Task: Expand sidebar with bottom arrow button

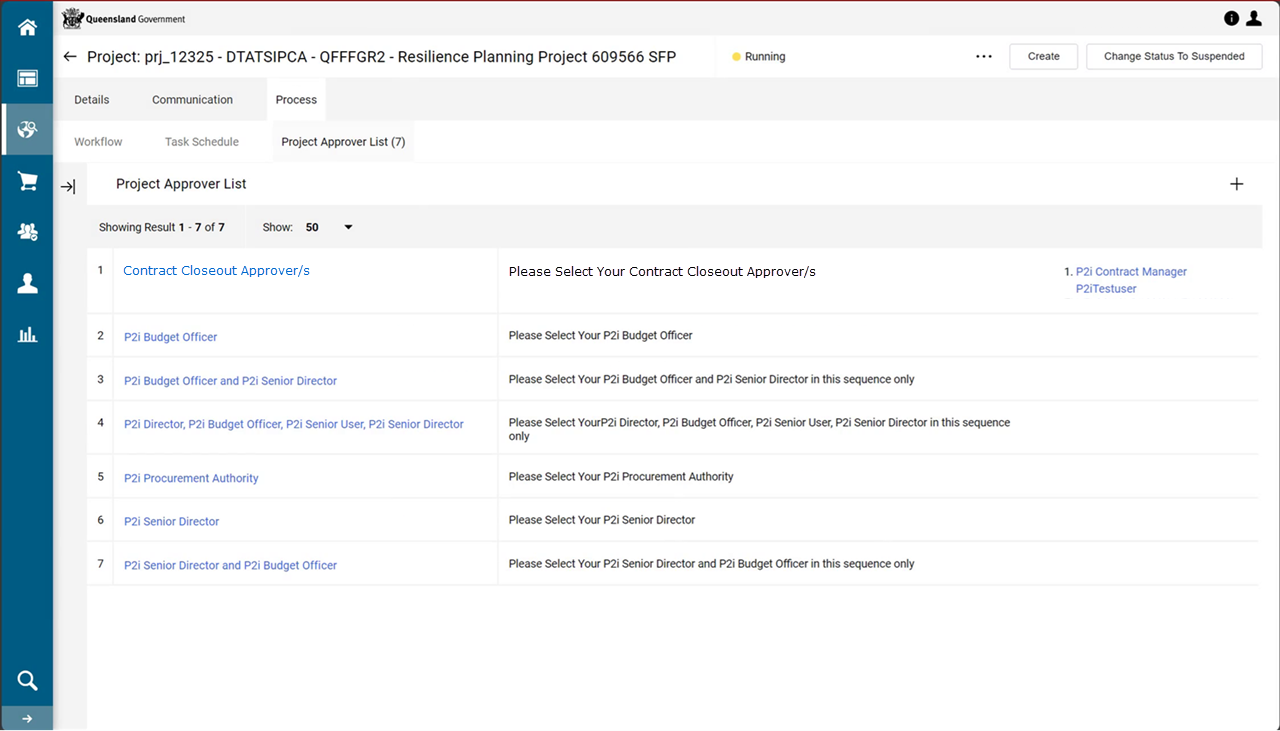Action: (27, 718)
